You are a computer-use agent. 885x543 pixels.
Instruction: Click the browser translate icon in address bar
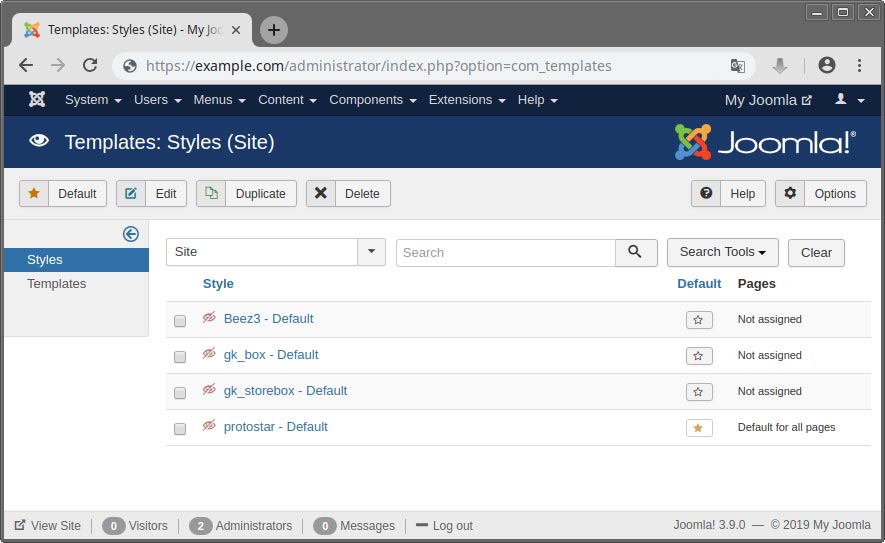pyautogui.click(x=738, y=66)
